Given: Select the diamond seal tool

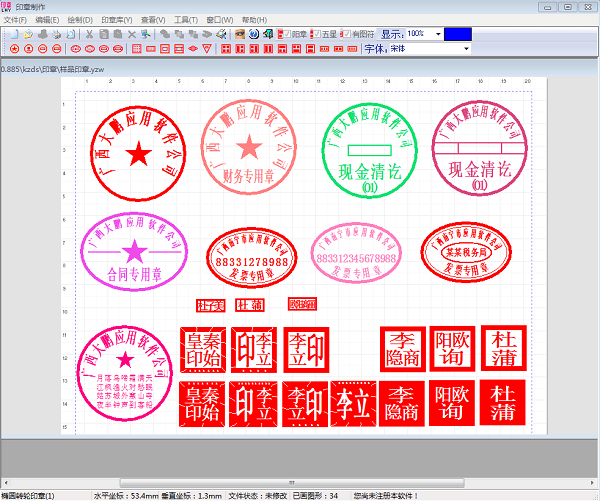Looking at the screenshot, I should (193, 48).
